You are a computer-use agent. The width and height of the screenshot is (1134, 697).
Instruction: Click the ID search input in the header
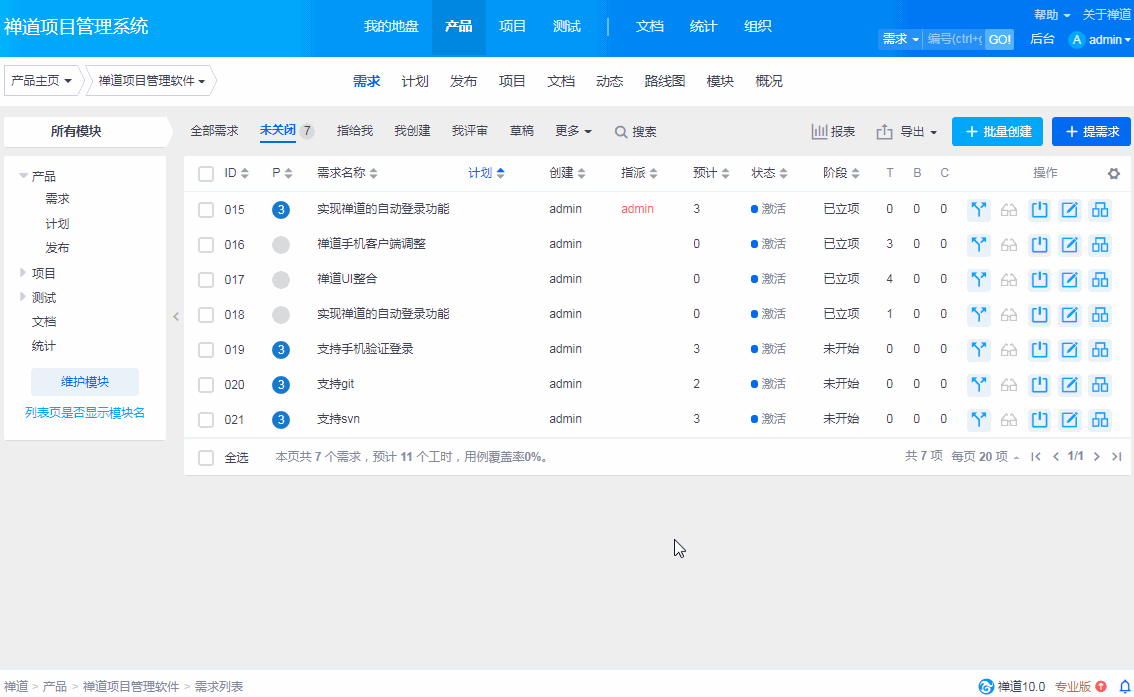click(x=954, y=39)
